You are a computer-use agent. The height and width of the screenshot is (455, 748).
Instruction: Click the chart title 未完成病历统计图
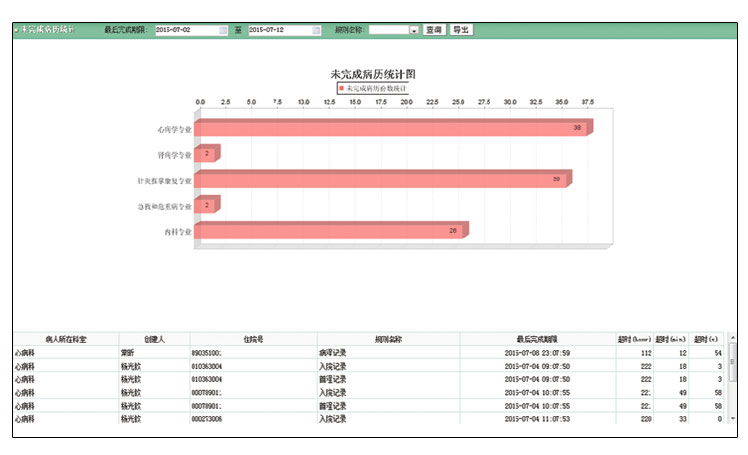372,75
